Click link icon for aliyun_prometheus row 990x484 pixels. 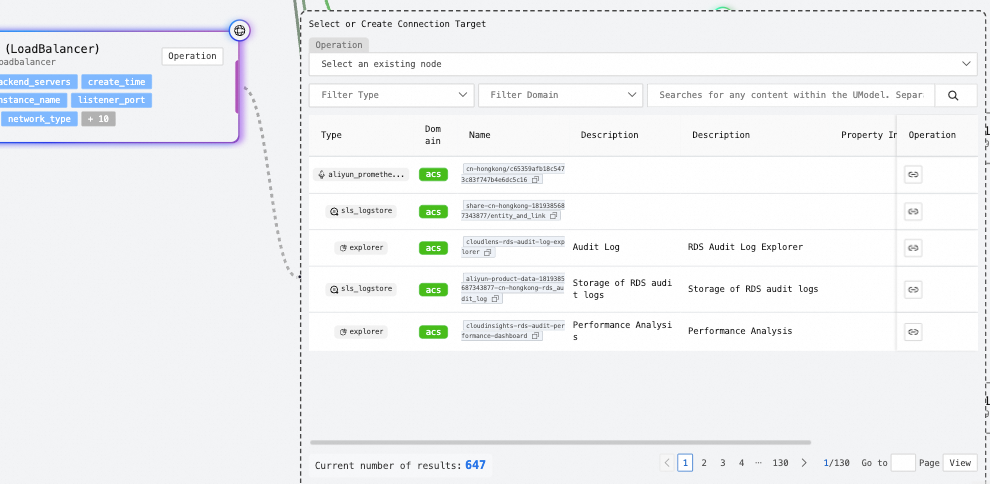[x=913, y=175]
